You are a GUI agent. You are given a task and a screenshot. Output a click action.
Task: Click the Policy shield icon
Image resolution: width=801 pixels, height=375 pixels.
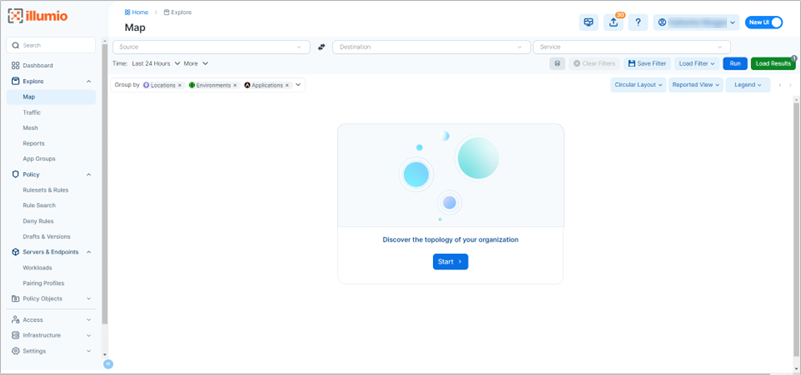pos(15,174)
